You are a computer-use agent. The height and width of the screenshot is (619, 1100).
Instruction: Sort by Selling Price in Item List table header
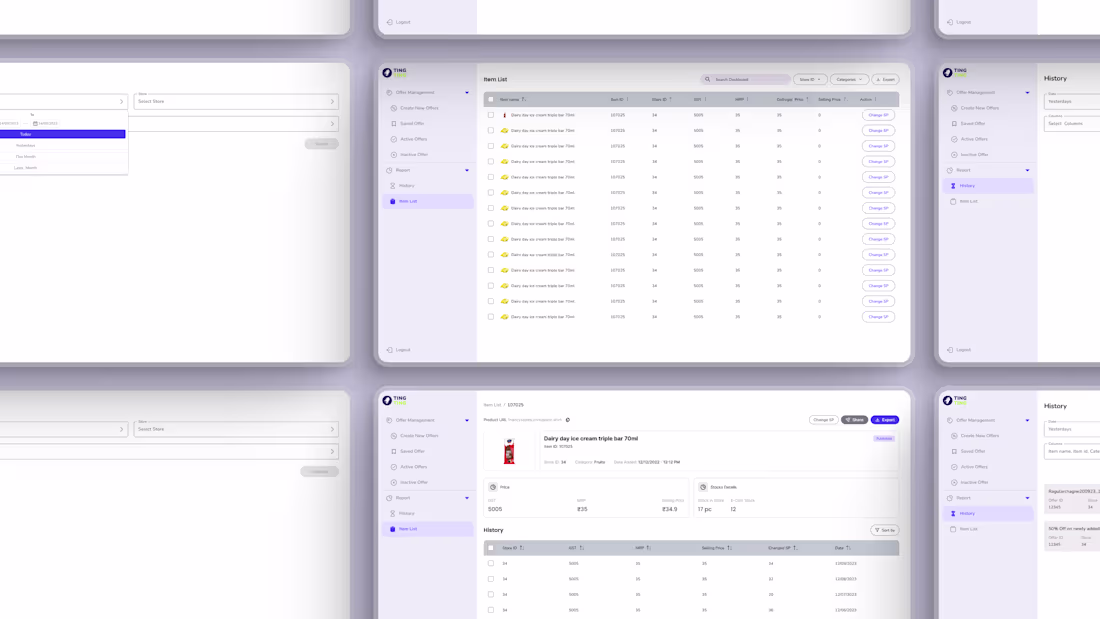point(845,100)
